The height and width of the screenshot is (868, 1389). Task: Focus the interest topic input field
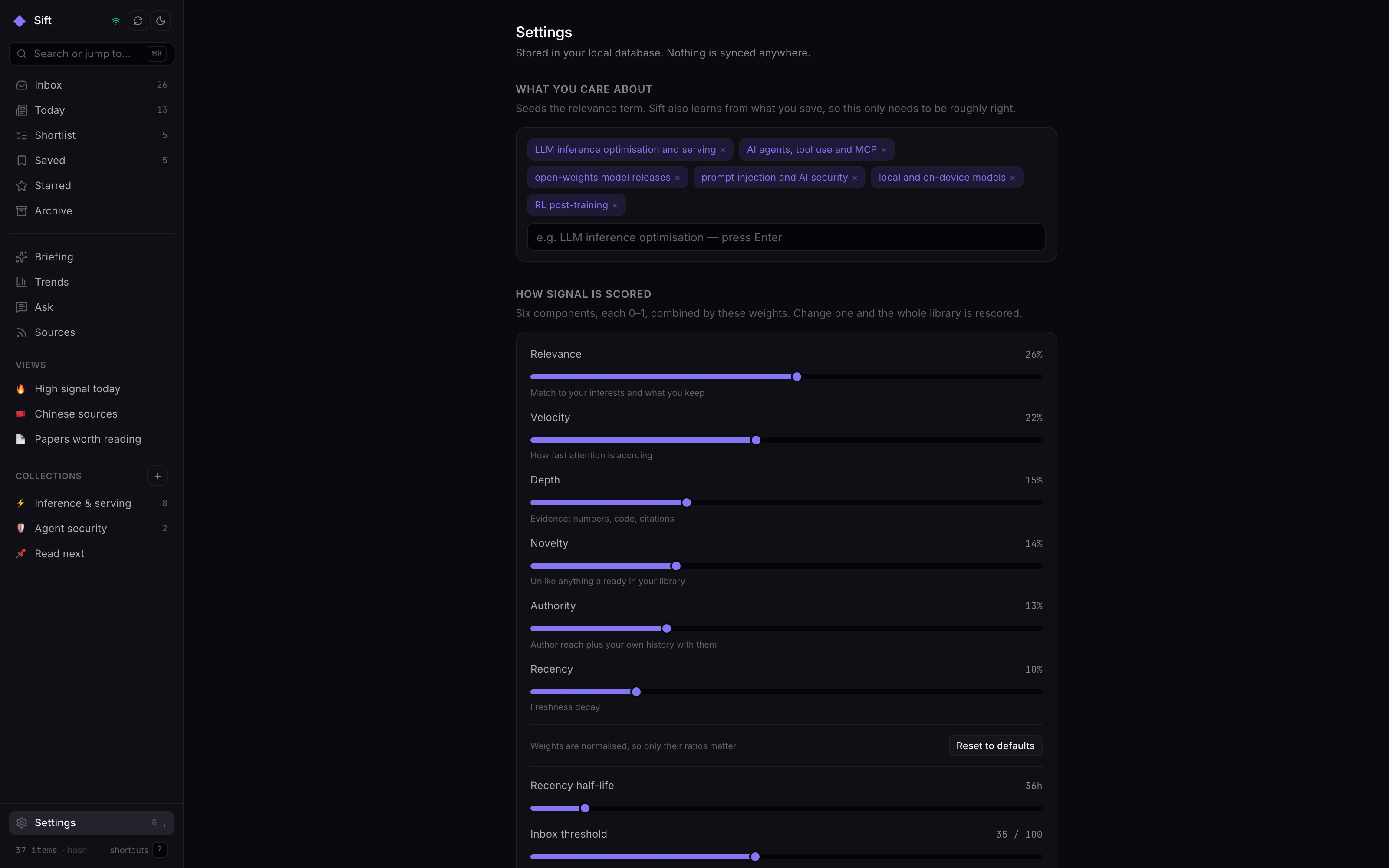(x=786, y=237)
